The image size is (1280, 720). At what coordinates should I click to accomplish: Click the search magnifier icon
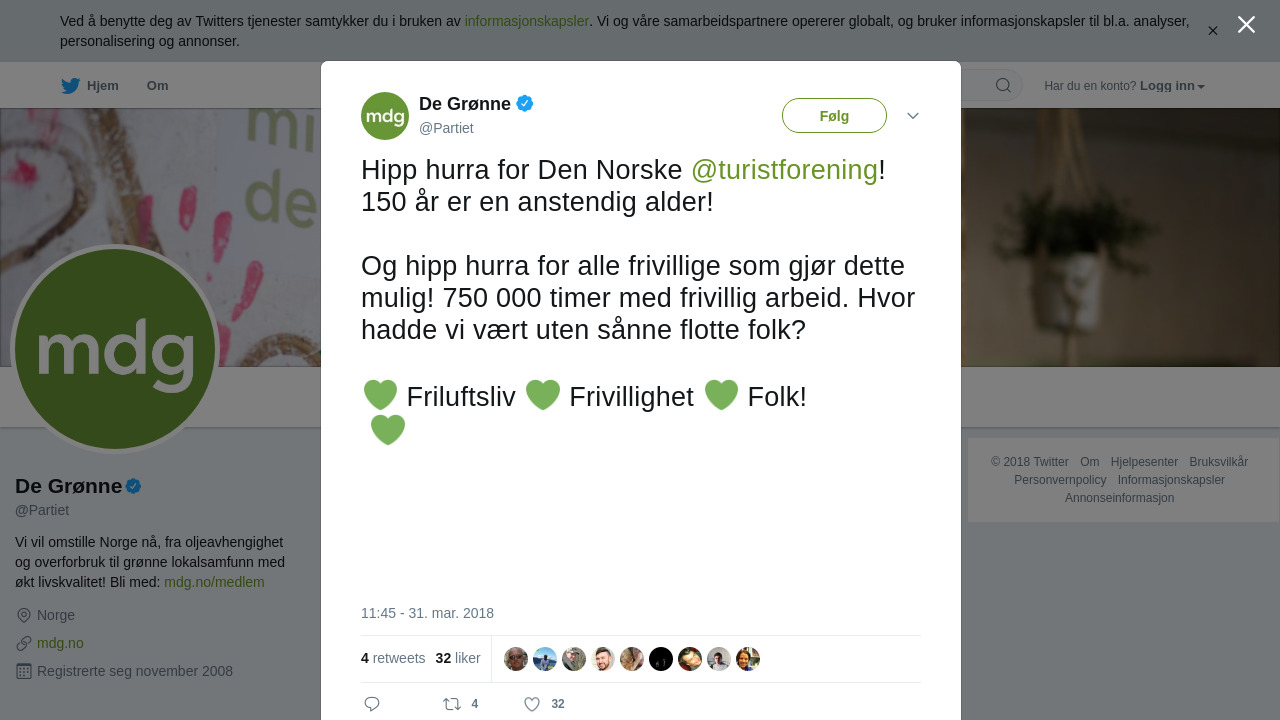click(1003, 85)
